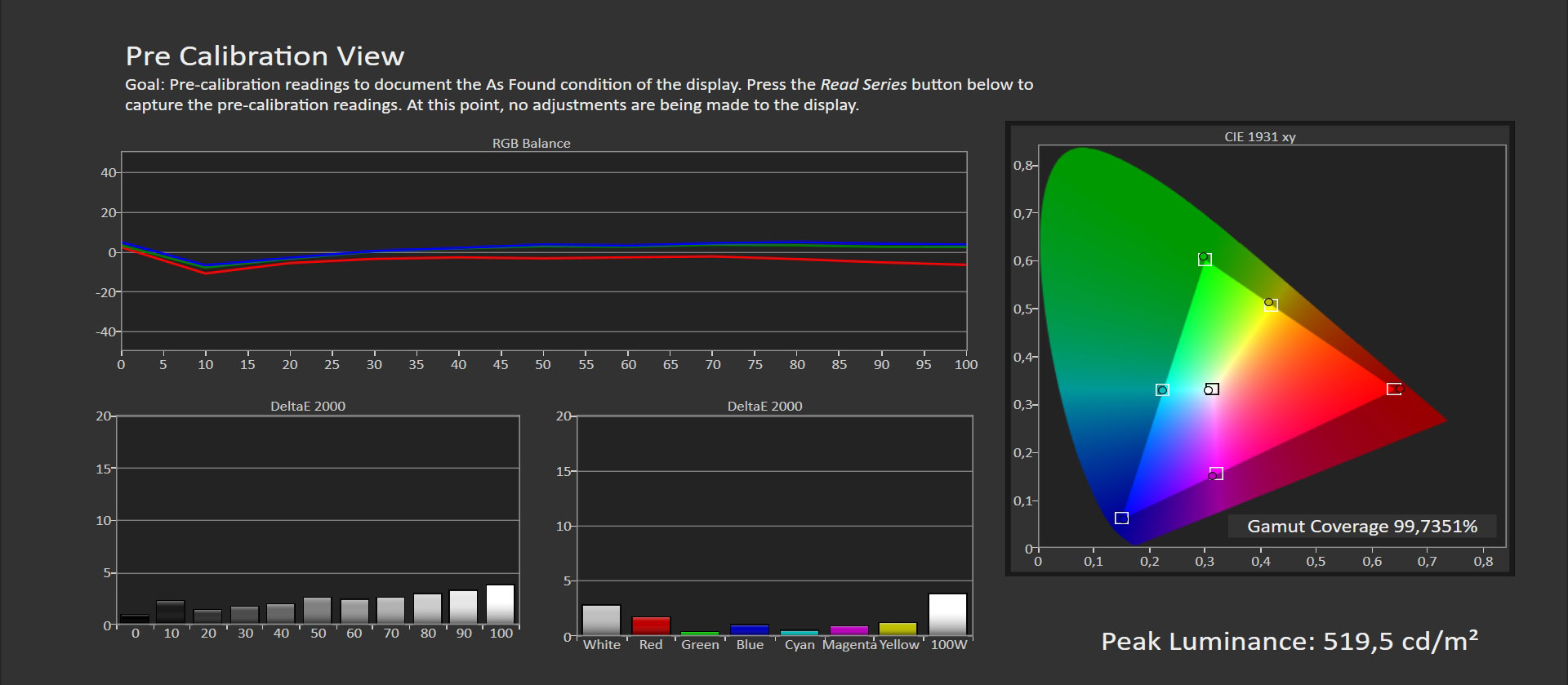
Task: Click the Peak Luminance reading text
Action: (1290, 642)
